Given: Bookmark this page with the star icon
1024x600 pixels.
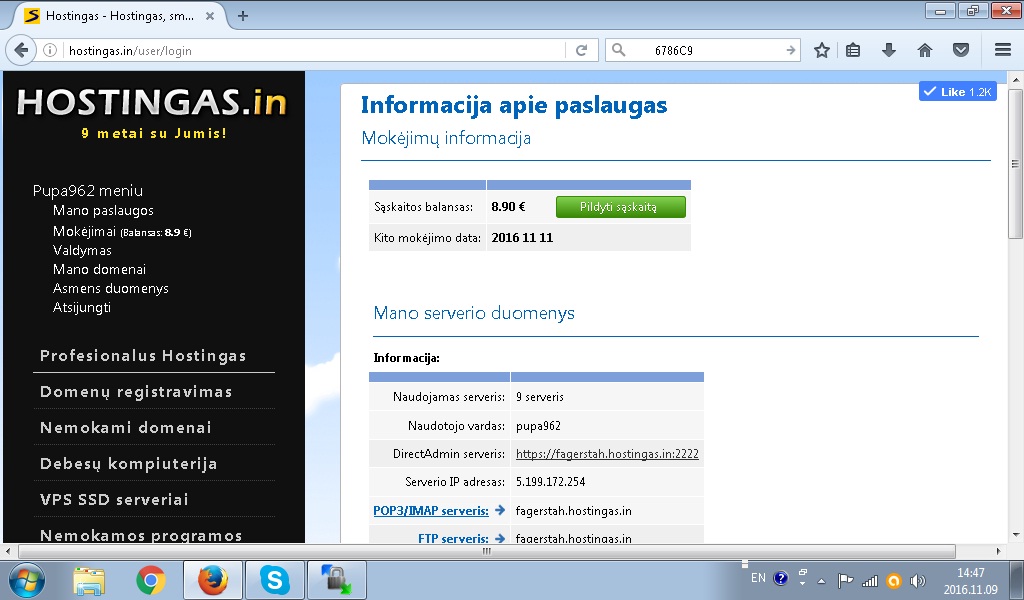Looking at the screenshot, I should (x=822, y=50).
